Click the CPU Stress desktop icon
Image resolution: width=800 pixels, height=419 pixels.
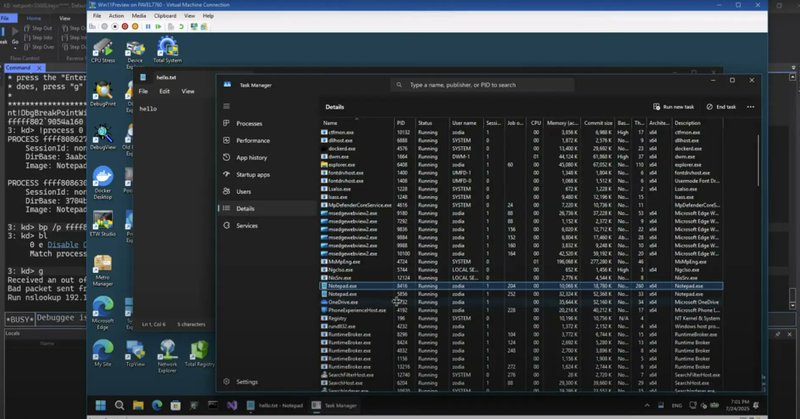click(103, 51)
